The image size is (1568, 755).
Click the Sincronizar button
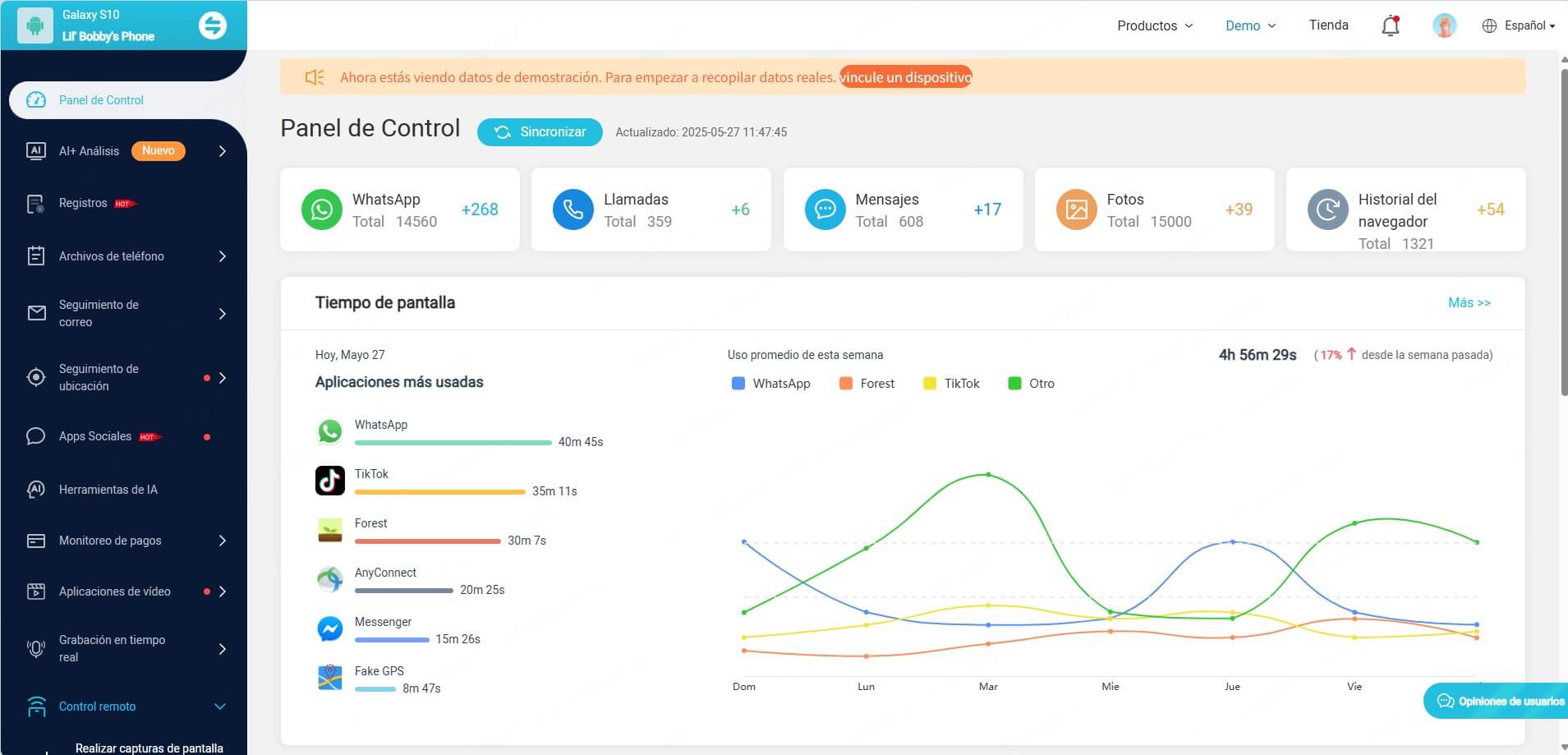(540, 132)
